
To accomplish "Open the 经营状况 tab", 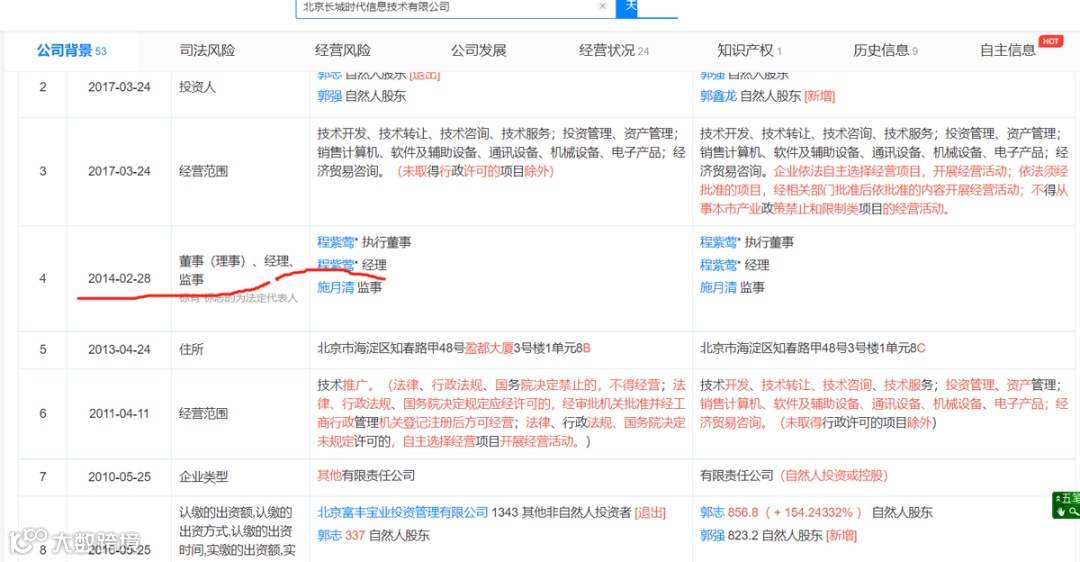I will point(614,50).
